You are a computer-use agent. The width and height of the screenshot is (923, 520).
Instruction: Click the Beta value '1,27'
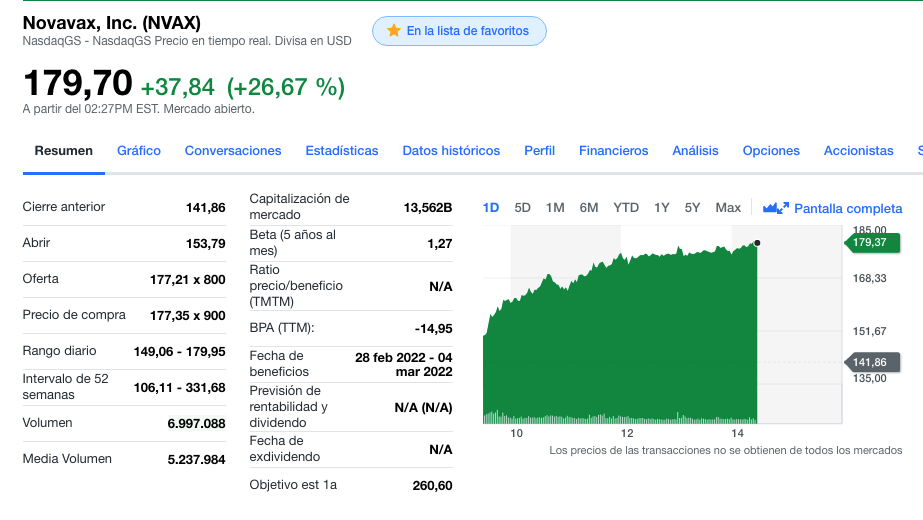440,244
